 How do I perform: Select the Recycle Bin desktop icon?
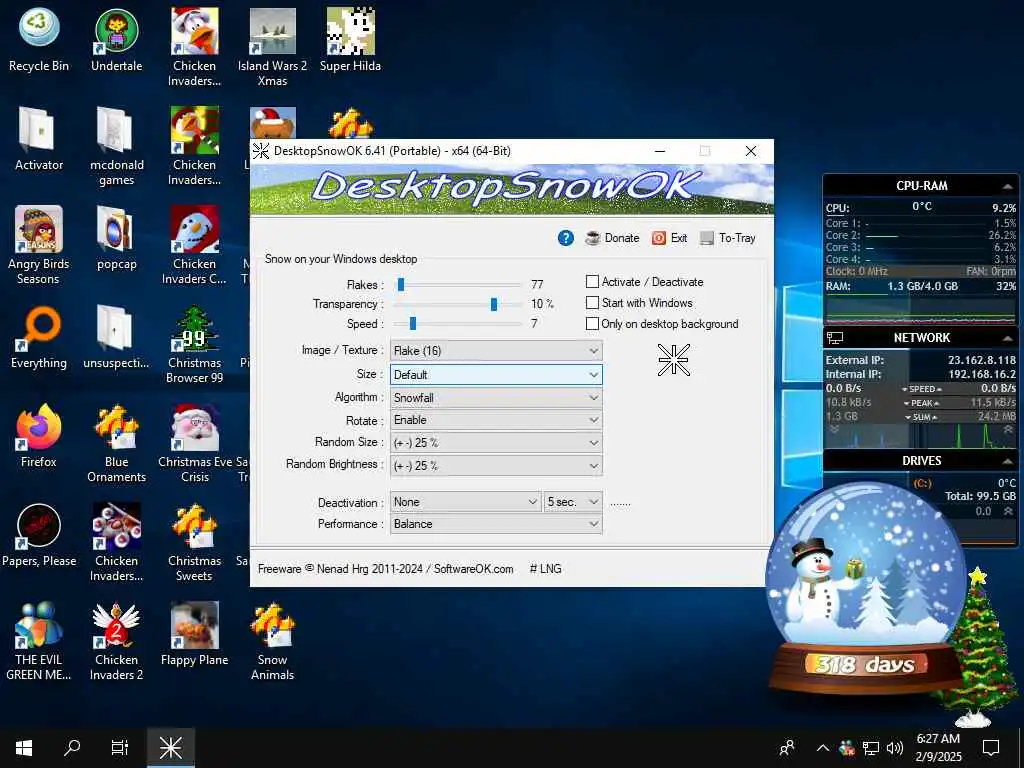[39, 40]
